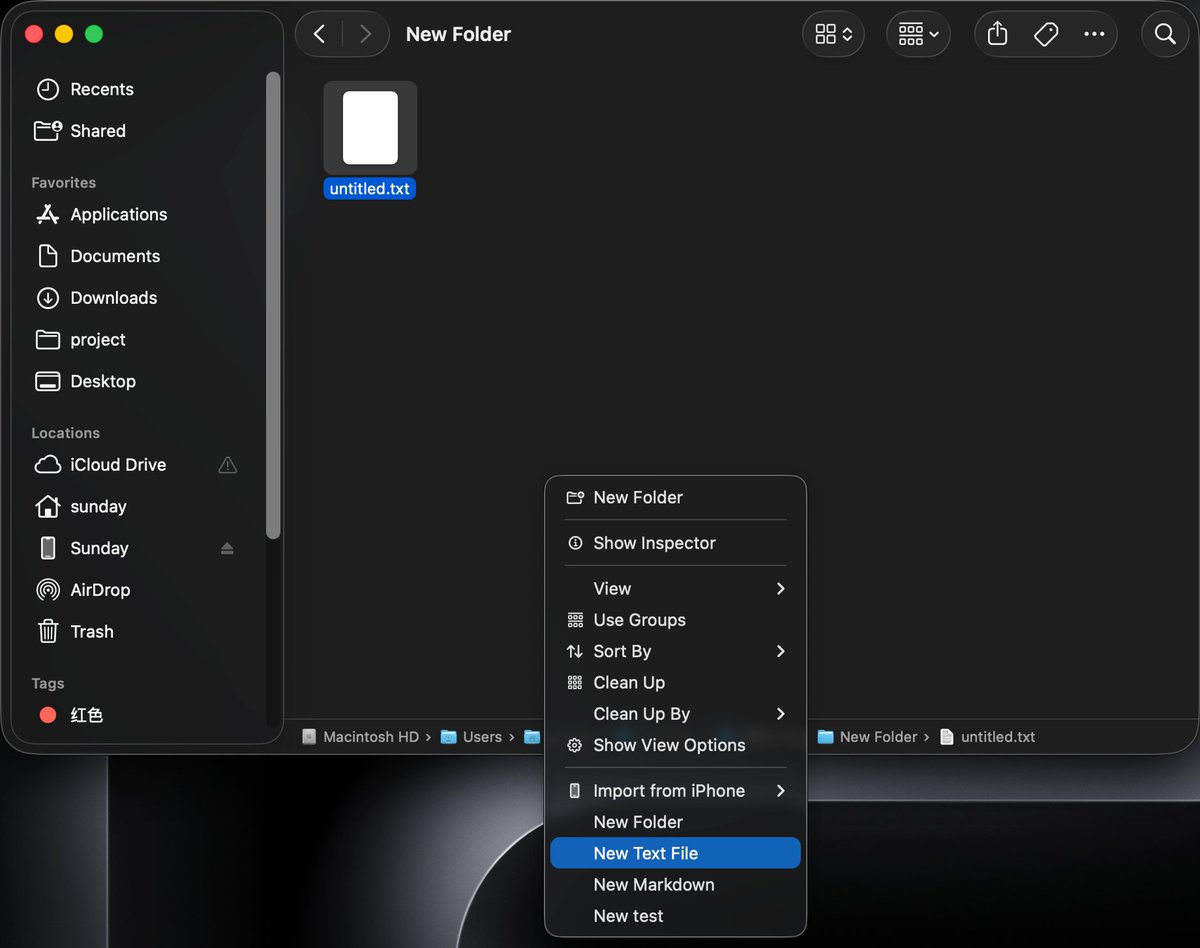Open the Share button in toolbar
1200x948 pixels.
pyautogui.click(x=997, y=34)
